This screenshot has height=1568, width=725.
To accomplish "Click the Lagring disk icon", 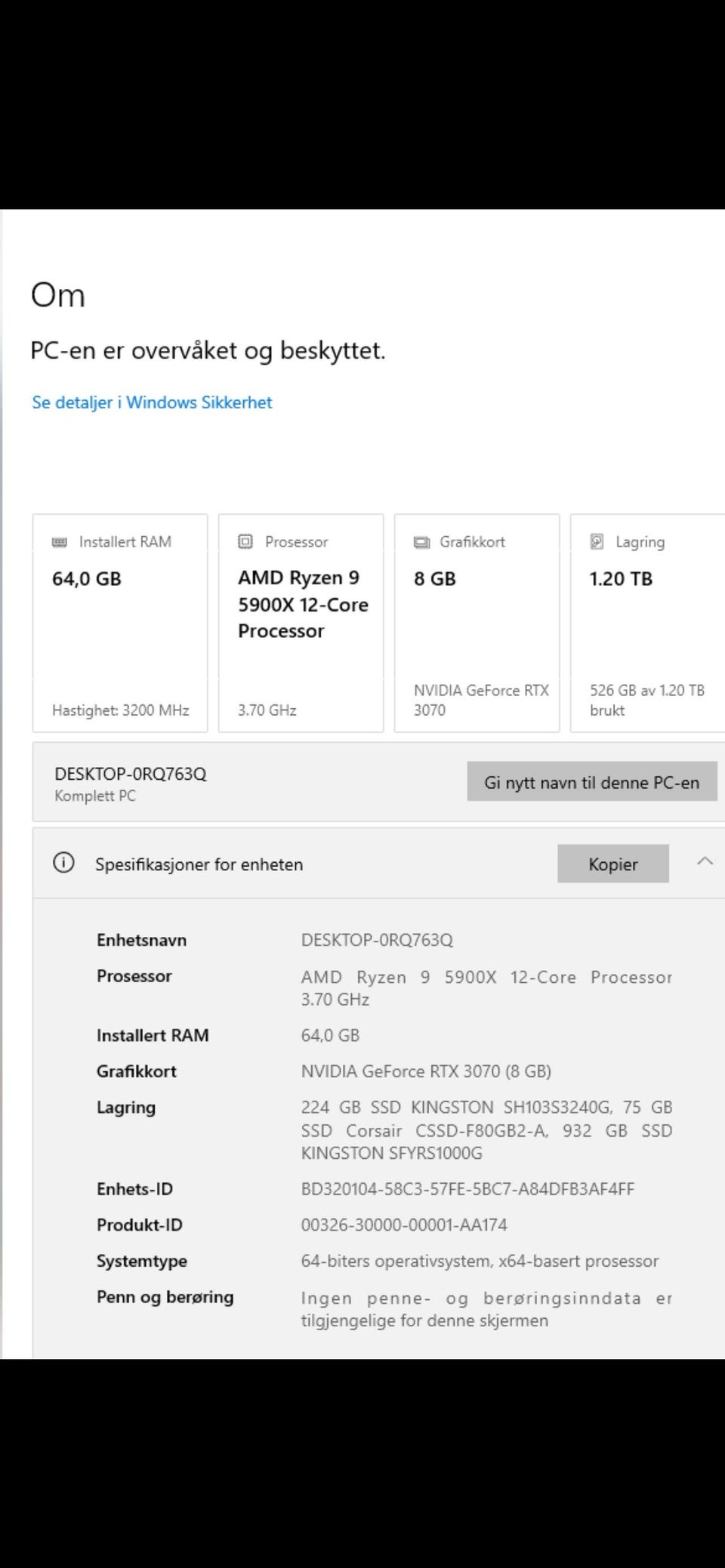I will (x=597, y=541).
